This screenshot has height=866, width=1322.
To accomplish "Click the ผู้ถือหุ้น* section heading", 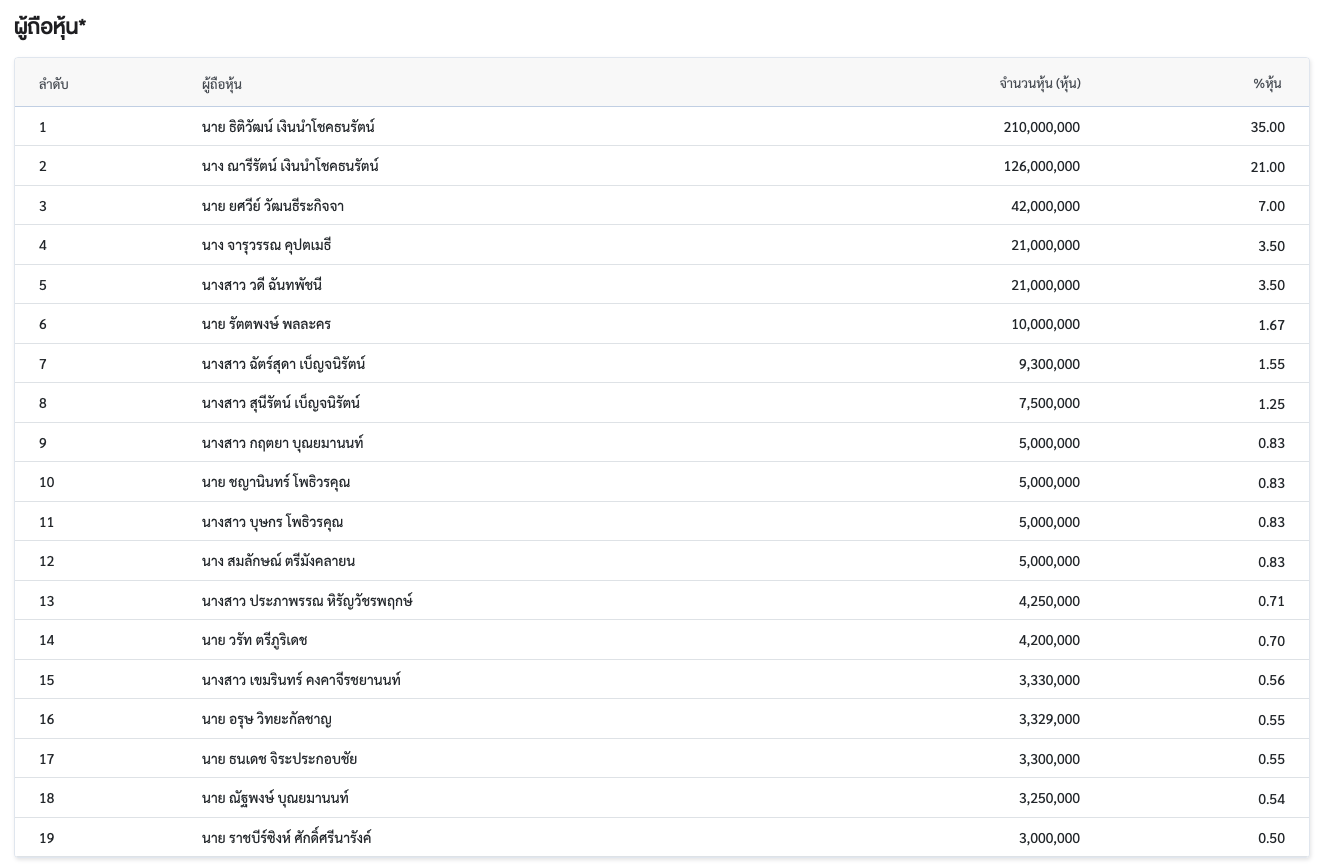I will (x=50, y=27).
